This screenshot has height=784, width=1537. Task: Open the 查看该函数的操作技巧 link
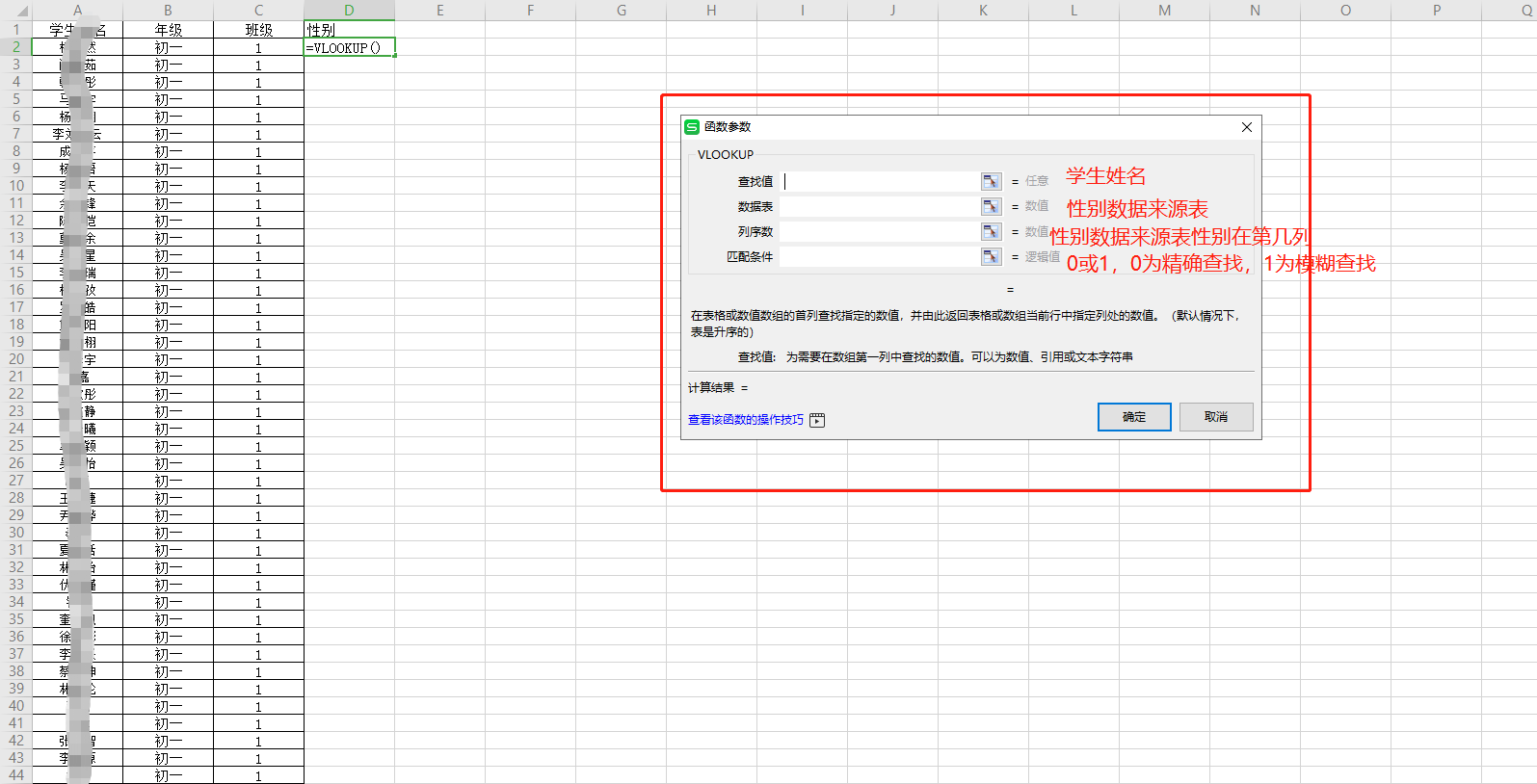pyautogui.click(x=745, y=420)
